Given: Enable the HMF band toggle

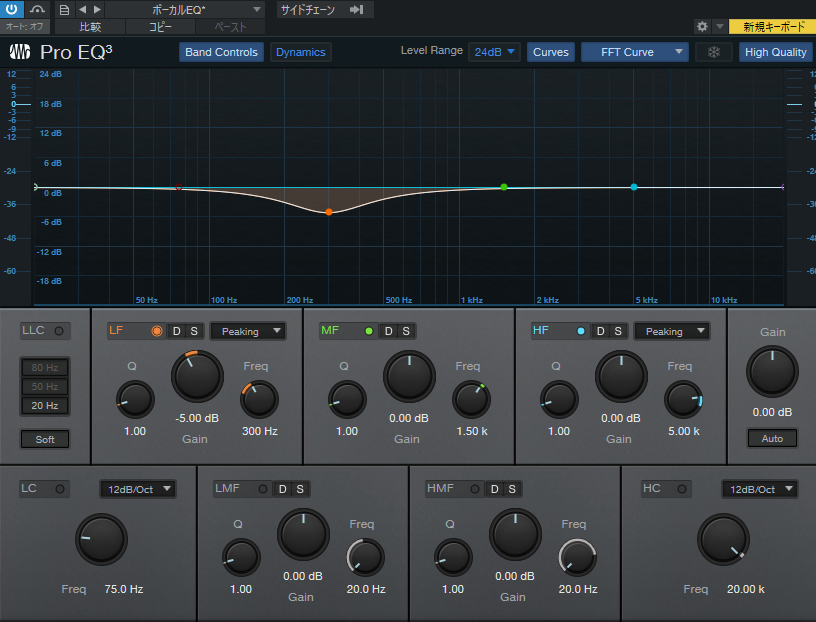Looking at the screenshot, I should 475,489.
